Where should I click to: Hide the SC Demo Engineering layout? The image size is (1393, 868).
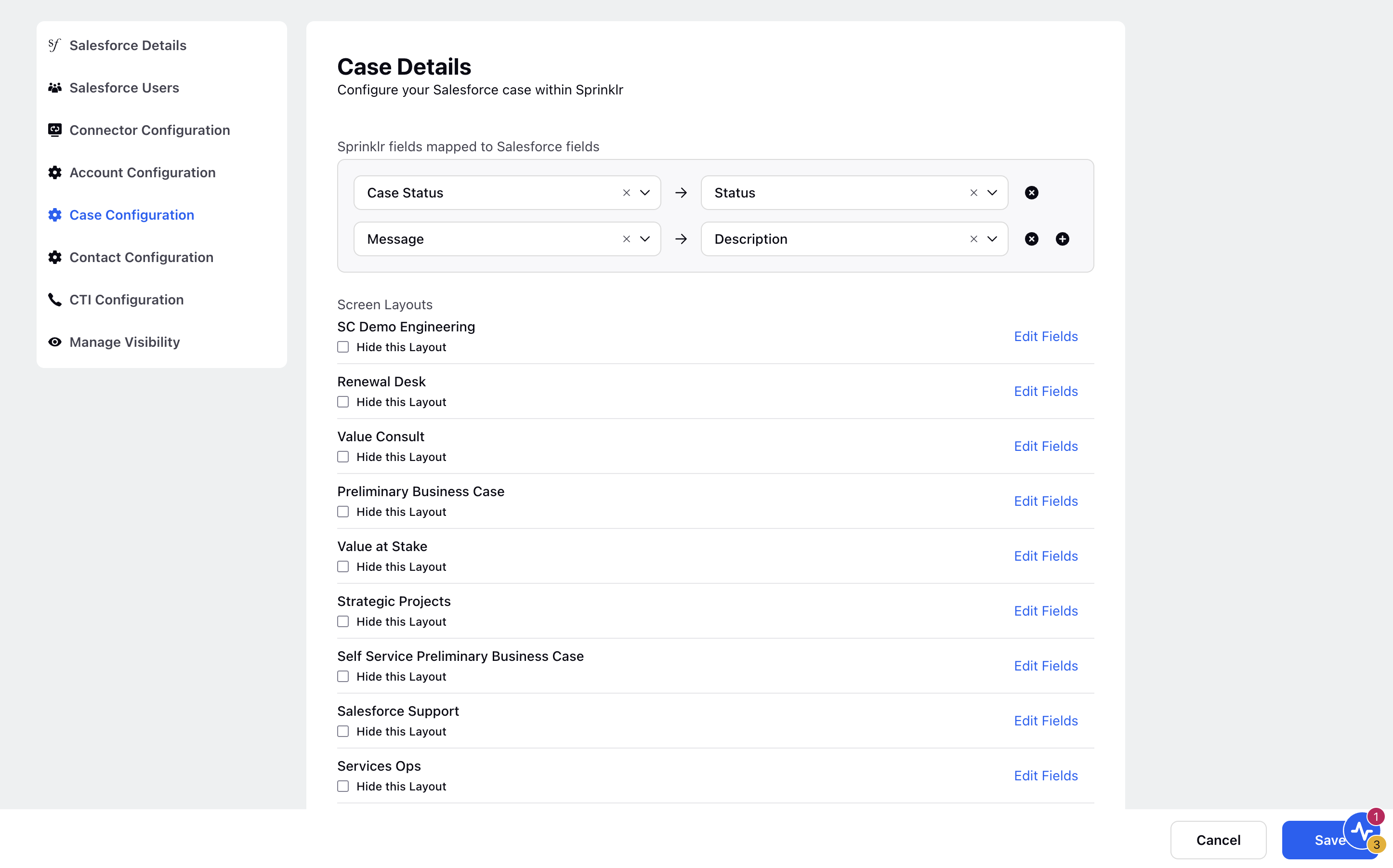(x=342, y=347)
